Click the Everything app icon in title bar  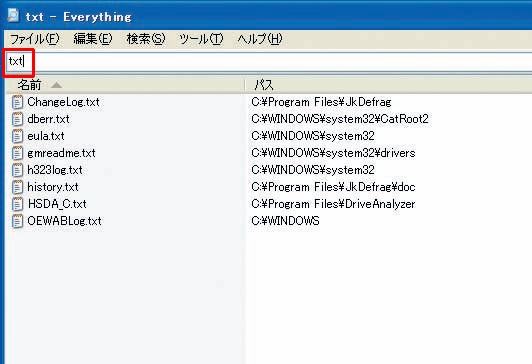point(14,16)
